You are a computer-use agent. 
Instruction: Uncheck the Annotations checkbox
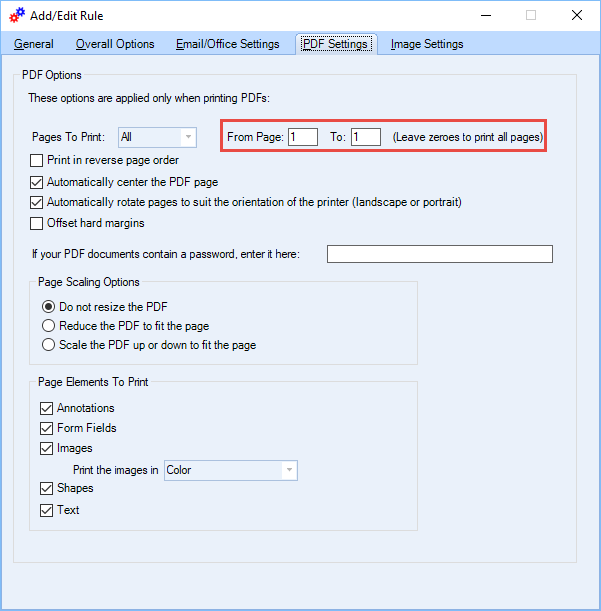[x=46, y=408]
